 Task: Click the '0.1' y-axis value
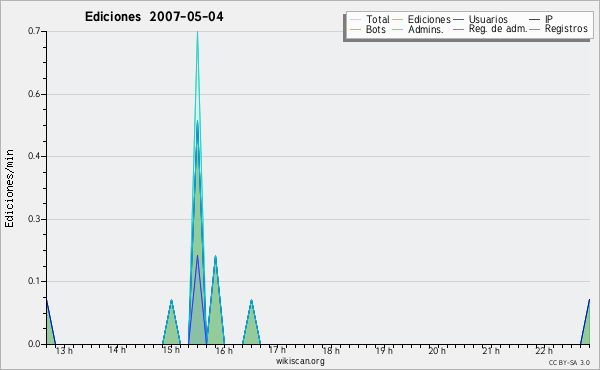[x=34, y=282]
